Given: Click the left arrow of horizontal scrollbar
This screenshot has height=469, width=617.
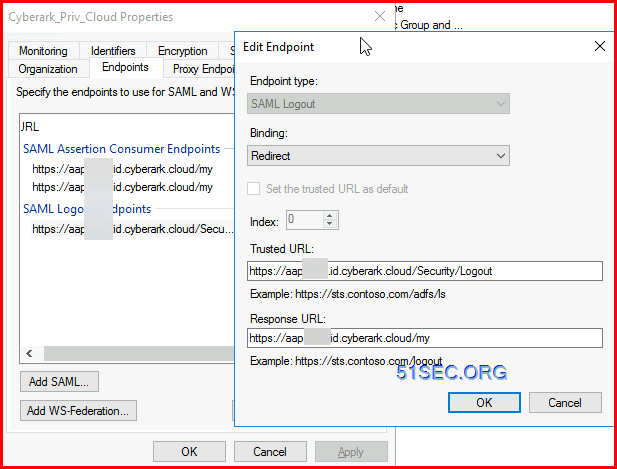Looking at the screenshot, I should 29,353.
